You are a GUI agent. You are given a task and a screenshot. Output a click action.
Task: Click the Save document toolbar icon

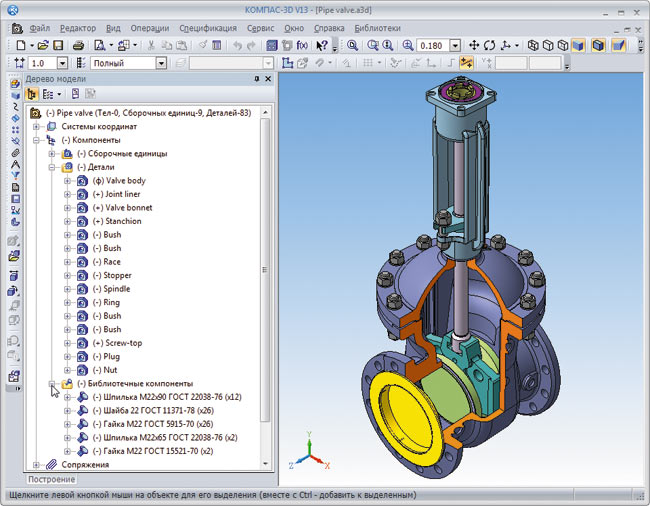point(58,46)
